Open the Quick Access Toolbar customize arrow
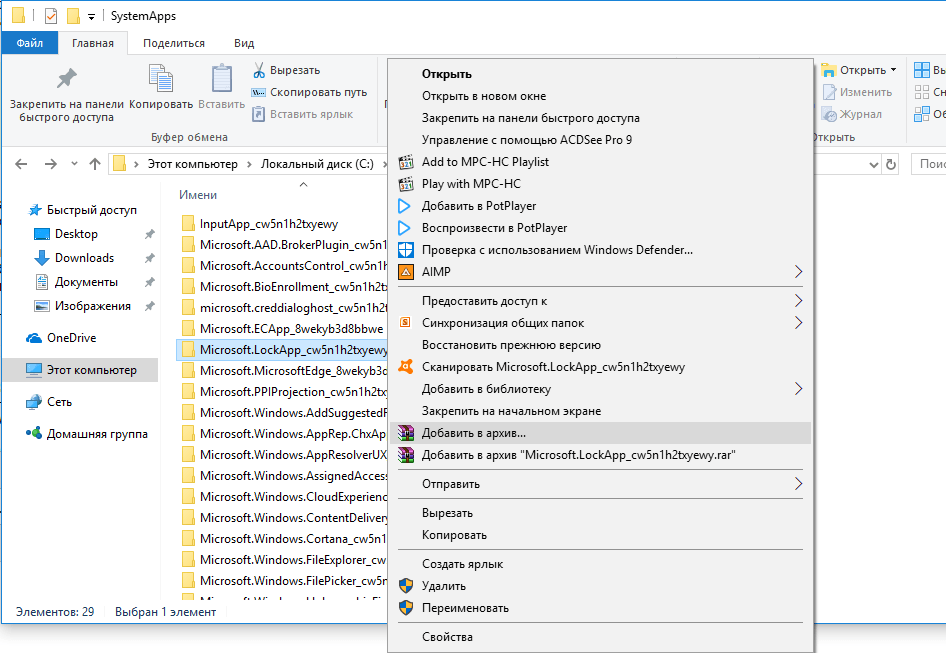This screenshot has height=653, width=946. [x=91, y=17]
